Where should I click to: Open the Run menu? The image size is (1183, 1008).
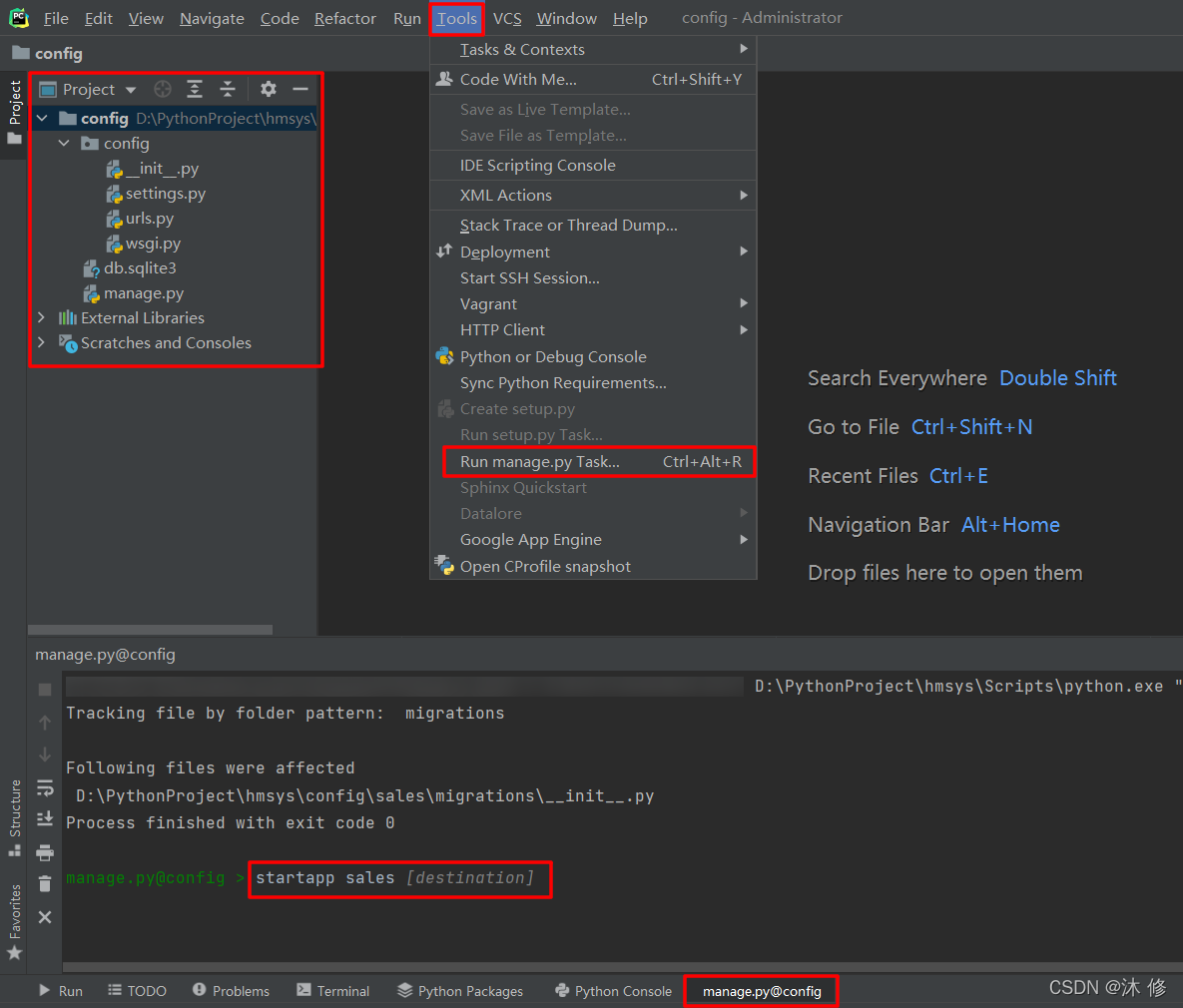406,18
